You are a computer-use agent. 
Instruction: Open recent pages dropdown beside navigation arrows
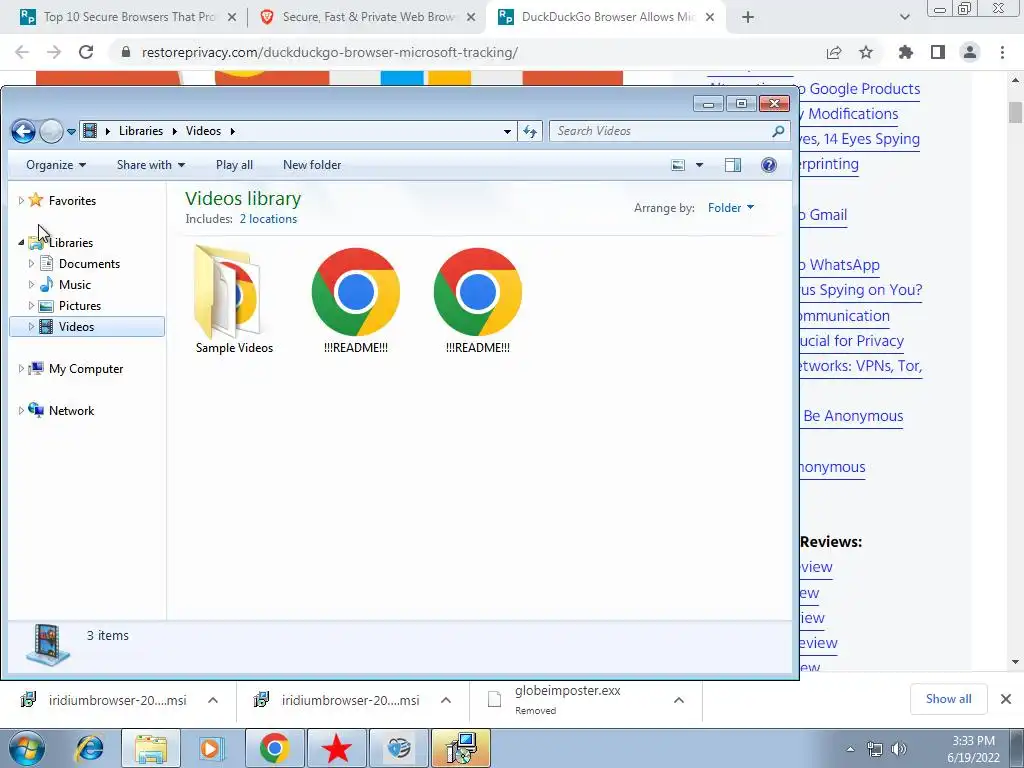tap(71, 131)
